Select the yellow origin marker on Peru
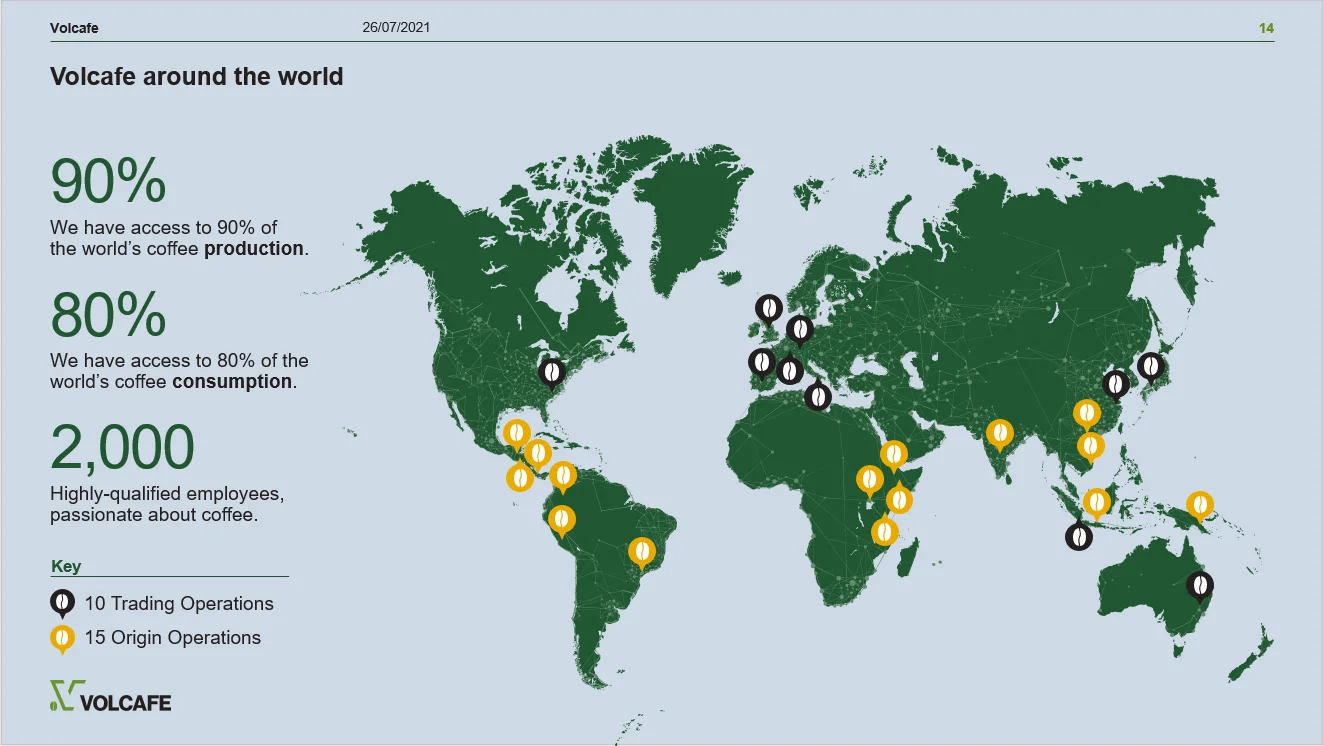Viewport: 1323px width, 746px height. [562, 519]
